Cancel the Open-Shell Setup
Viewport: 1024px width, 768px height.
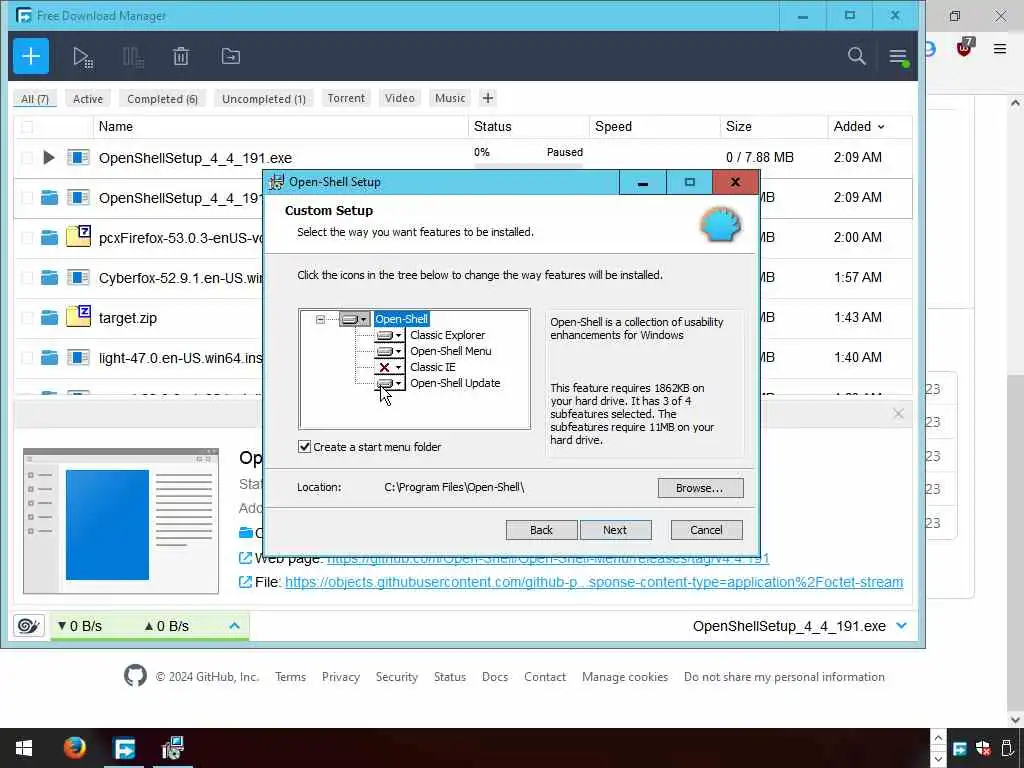[707, 530]
